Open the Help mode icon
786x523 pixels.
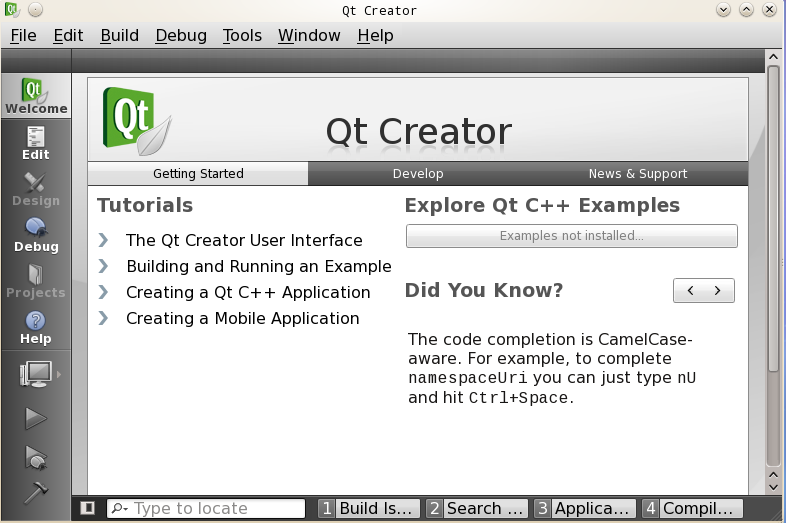pyautogui.click(x=36, y=327)
